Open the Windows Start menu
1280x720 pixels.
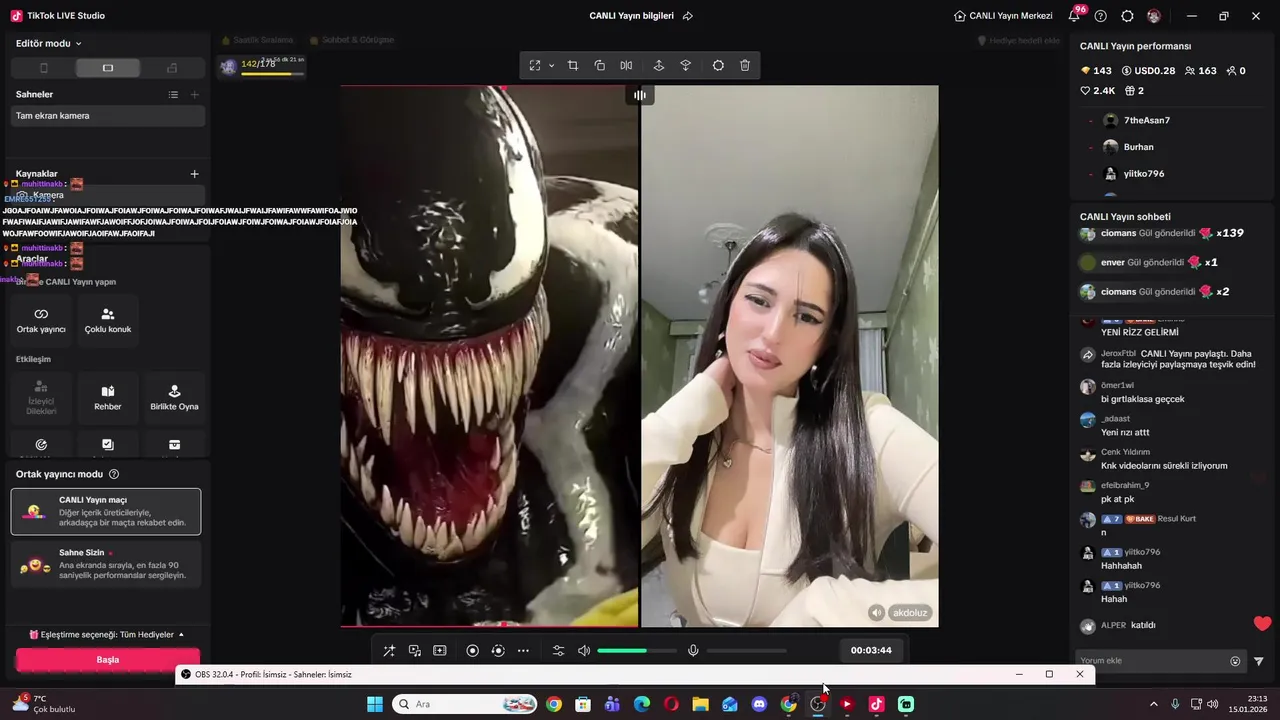pyautogui.click(x=375, y=704)
